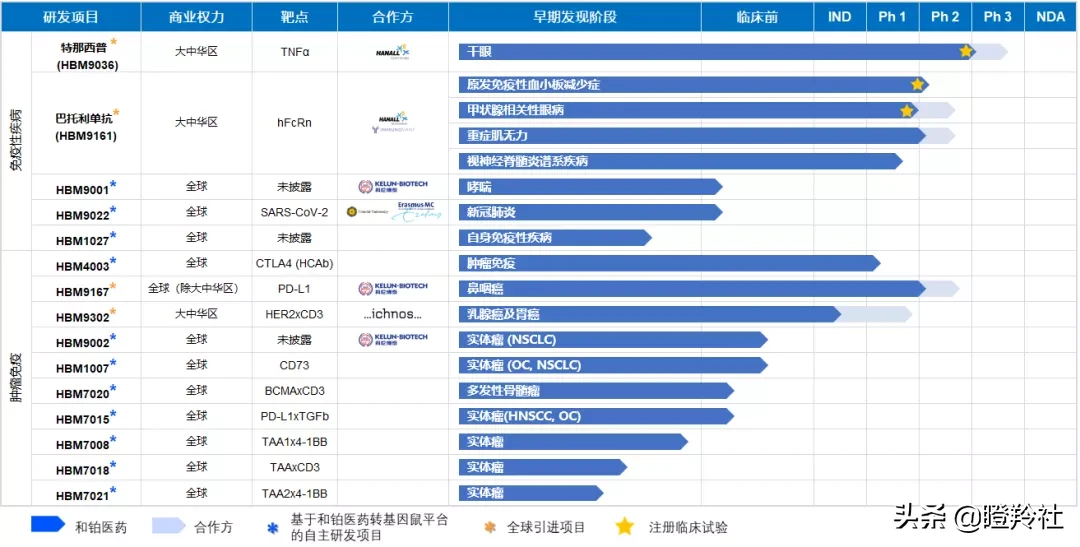The height and width of the screenshot is (547, 1080).
Task: Click the Kelun-Biotech logo in HBM9167 row
Action: pyautogui.click(x=393, y=289)
